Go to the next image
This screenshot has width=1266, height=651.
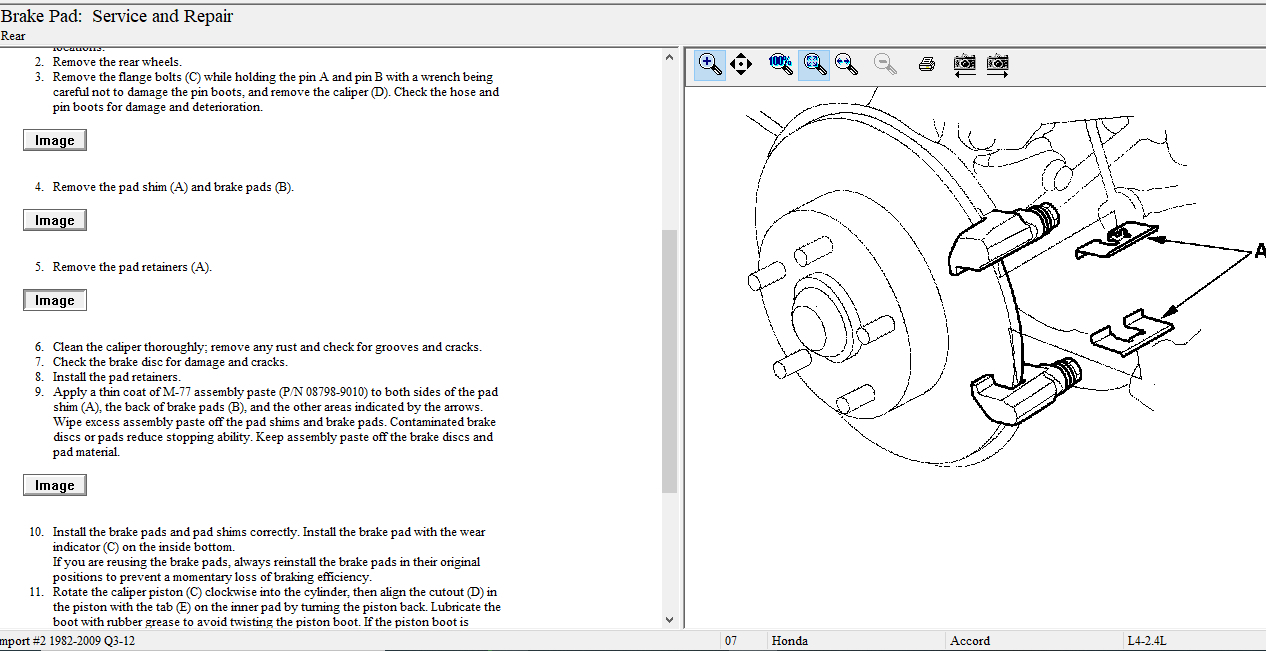click(997, 64)
